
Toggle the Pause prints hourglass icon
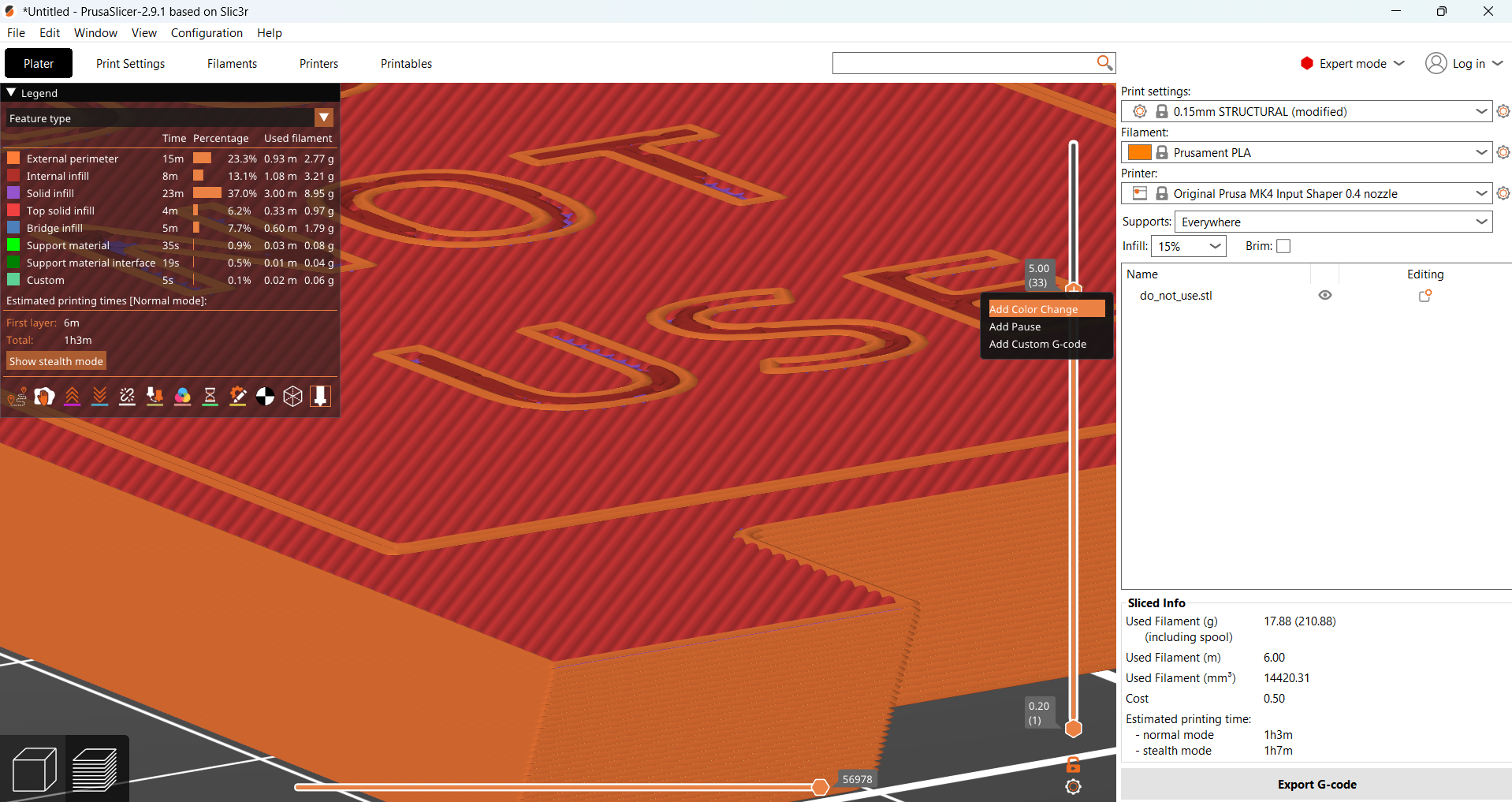[210, 397]
